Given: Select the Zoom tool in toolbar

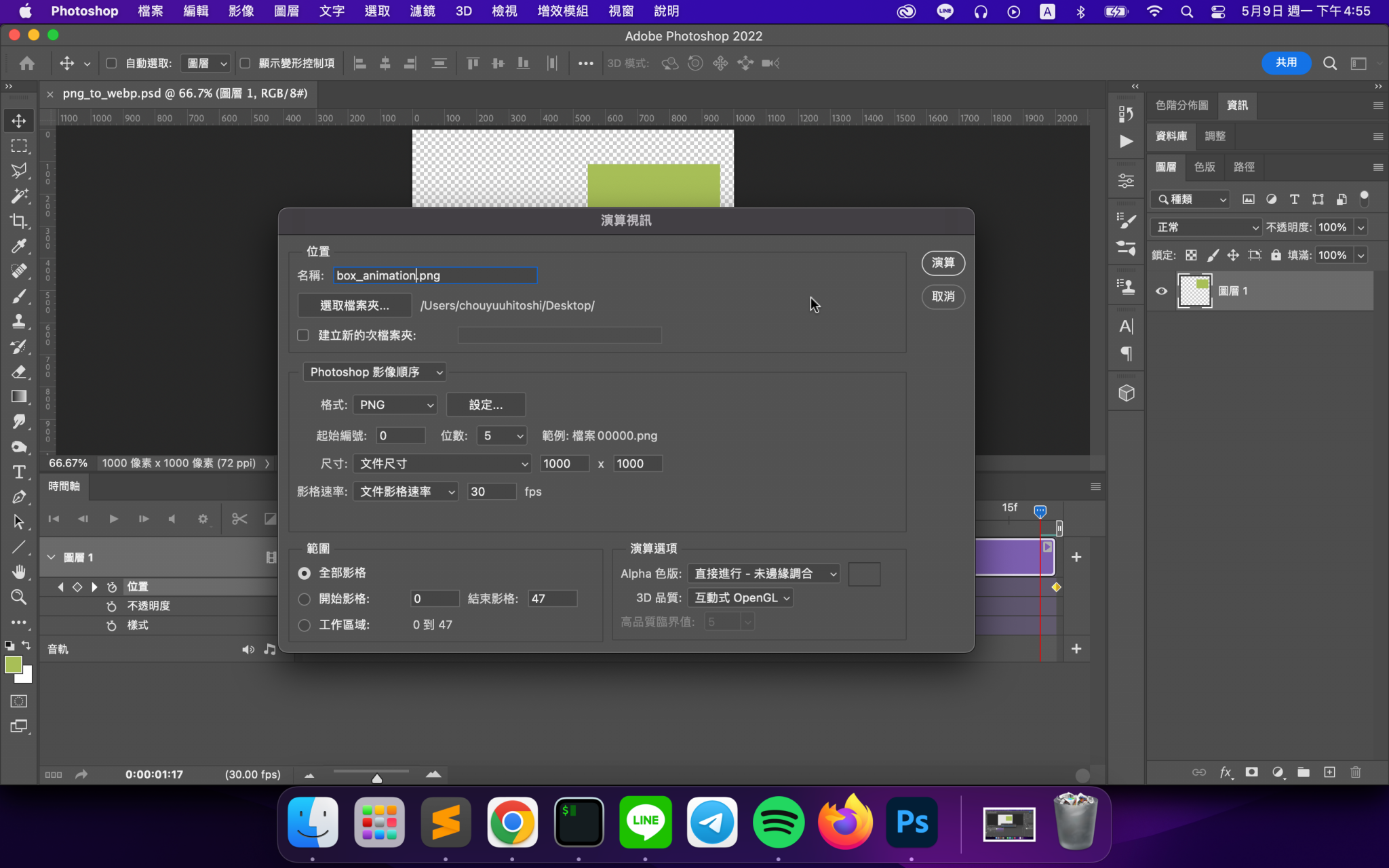Looking at the screenshot, I should pyautogui.click(x=18, y=597).
